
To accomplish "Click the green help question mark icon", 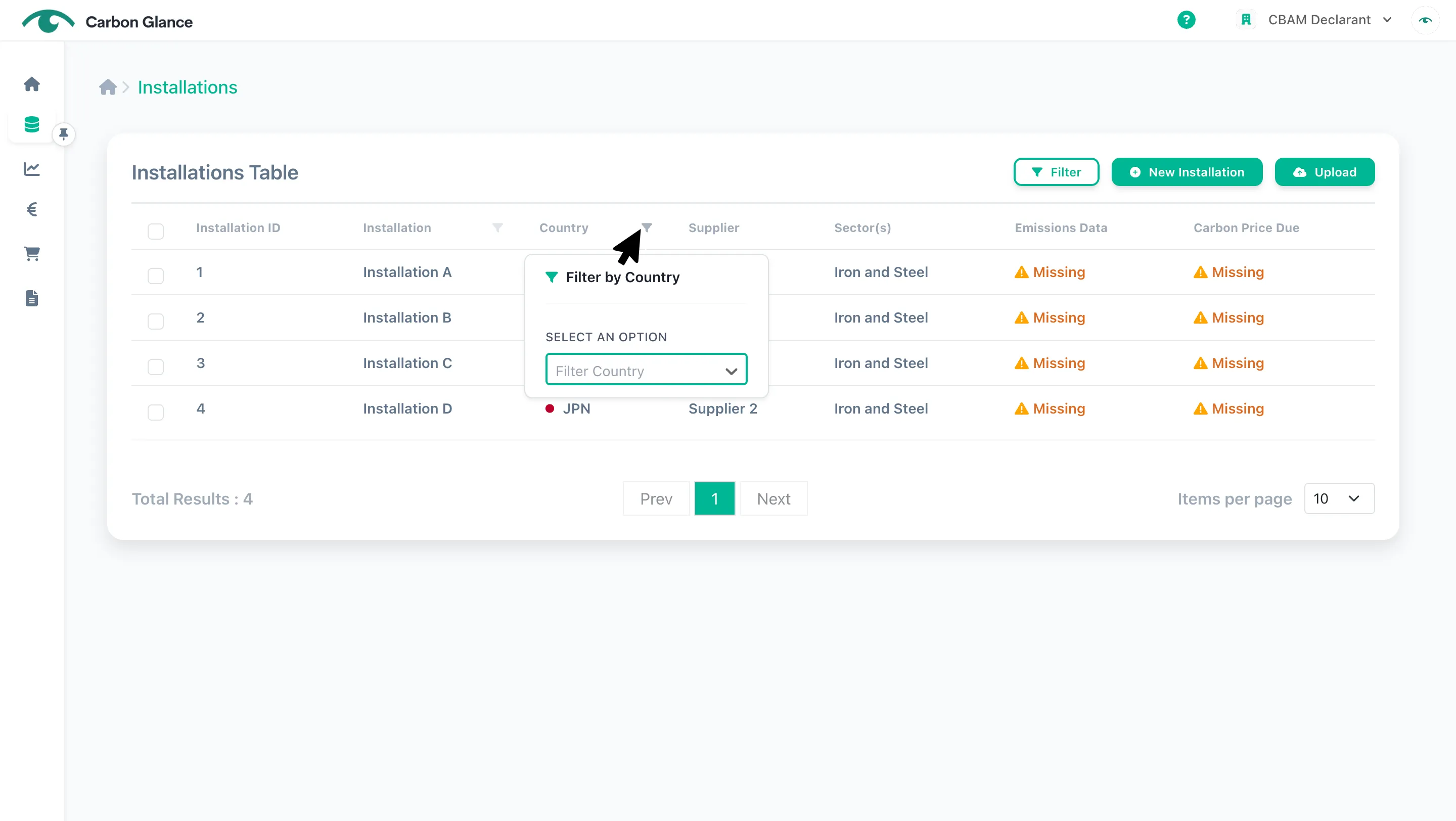I will click(1186, 20).
